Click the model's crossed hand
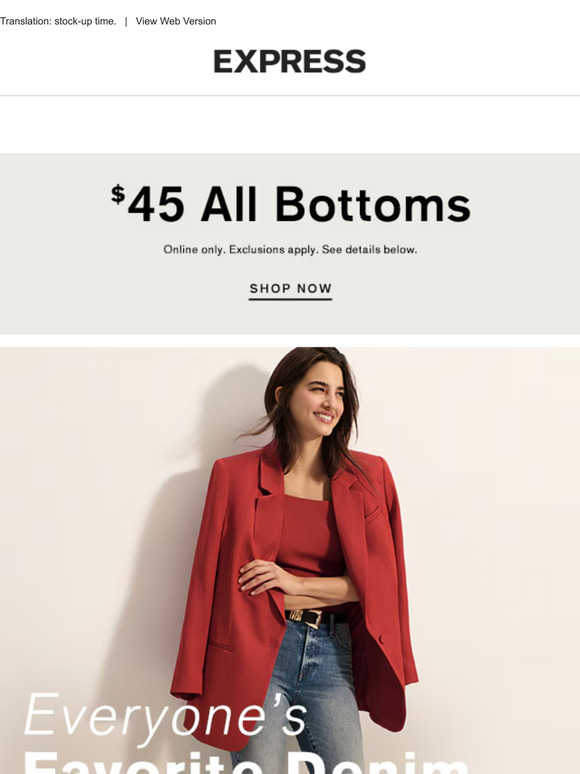Viewport: 580px width, 774px height. click(264, 578)
